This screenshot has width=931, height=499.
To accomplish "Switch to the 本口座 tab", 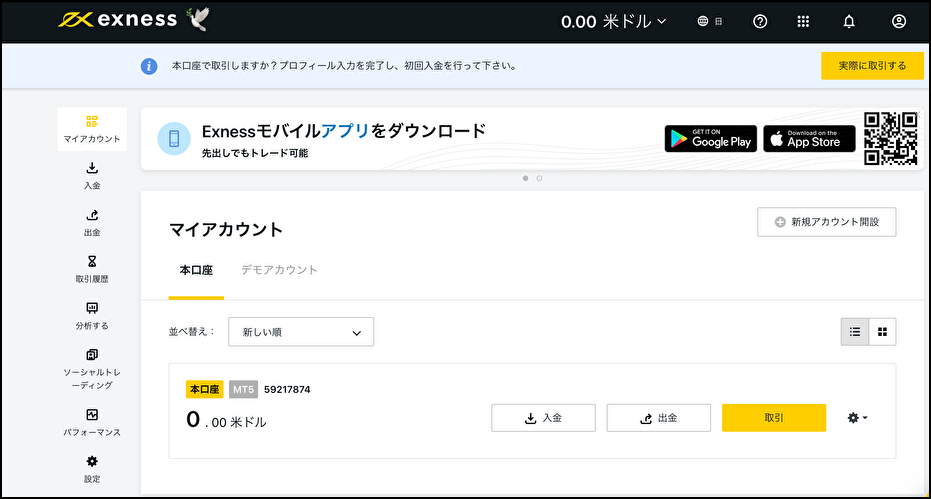I will [196, 270].
